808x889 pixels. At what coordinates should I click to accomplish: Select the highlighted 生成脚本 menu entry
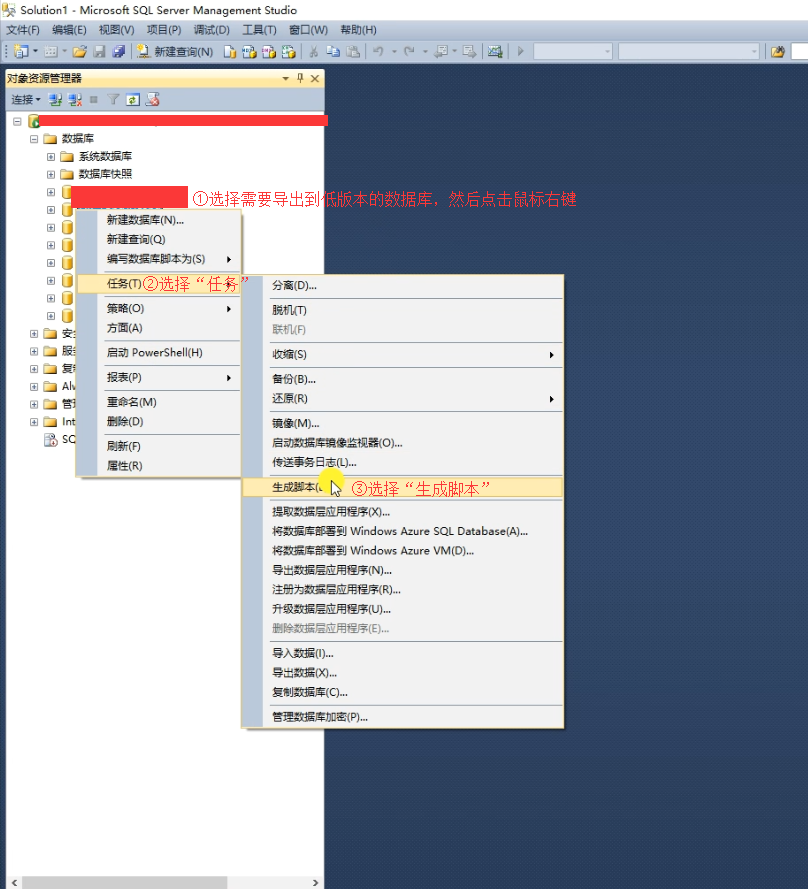coord(403,488)
